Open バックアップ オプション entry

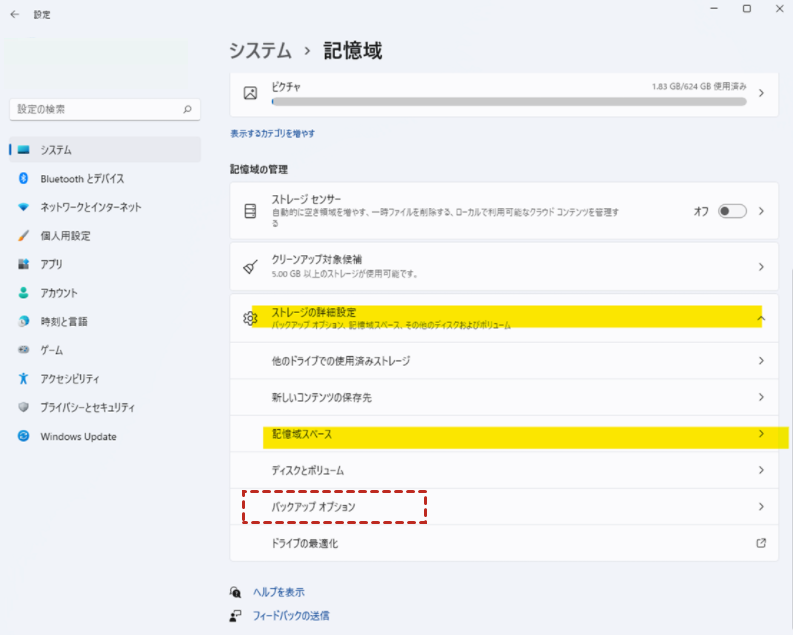504,507
